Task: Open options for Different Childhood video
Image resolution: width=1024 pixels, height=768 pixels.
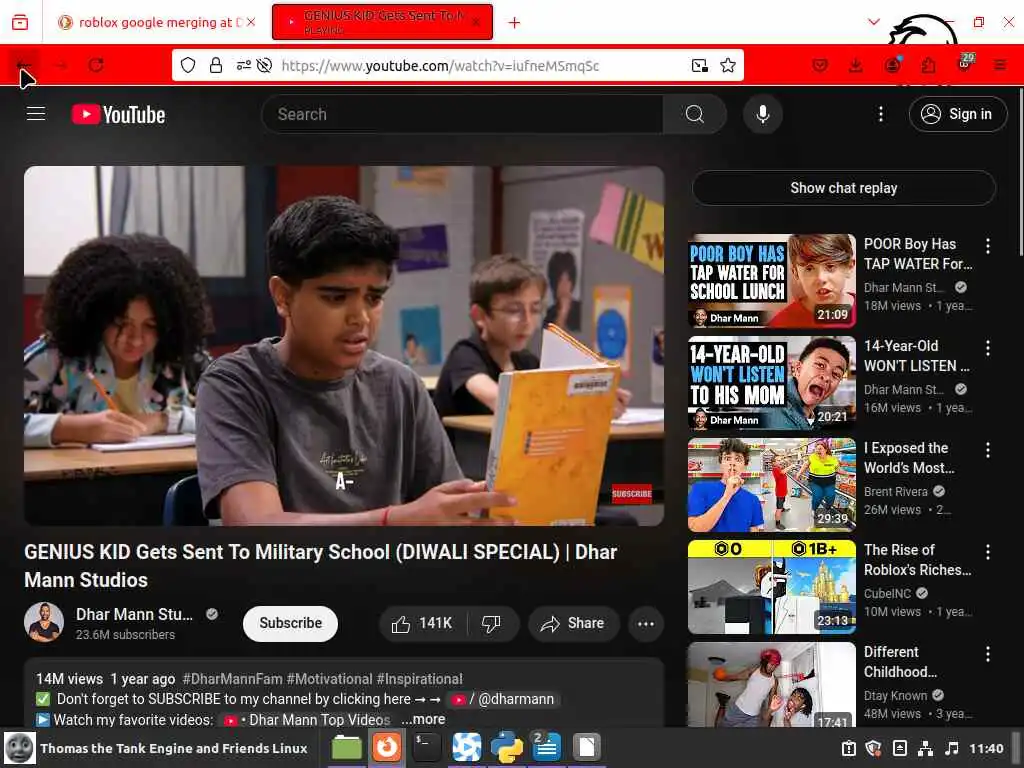Action: (x=987, y=654)
